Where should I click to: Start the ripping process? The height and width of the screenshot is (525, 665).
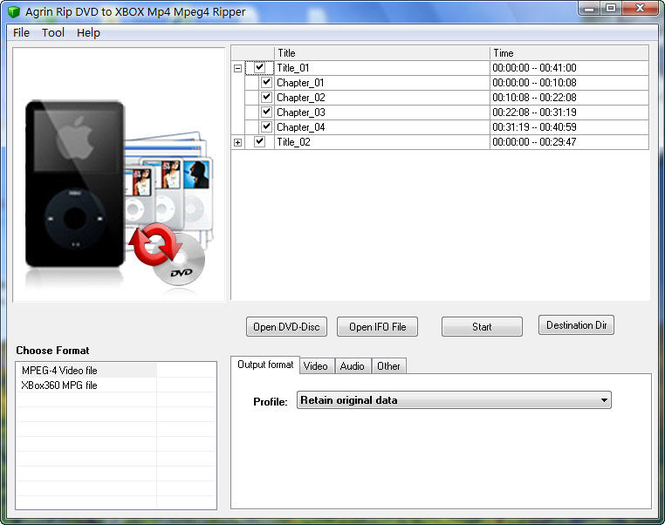click(482, 327)
